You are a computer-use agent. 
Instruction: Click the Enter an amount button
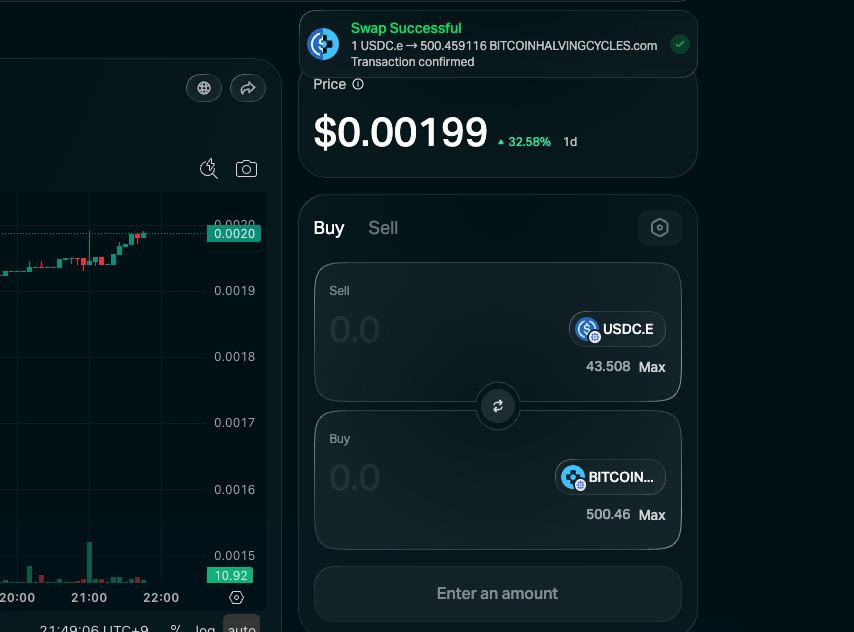(498, 594)
